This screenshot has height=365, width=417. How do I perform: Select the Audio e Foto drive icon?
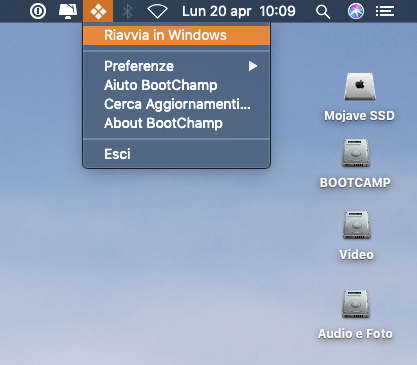pyautogui.click(x=356, y=304)
